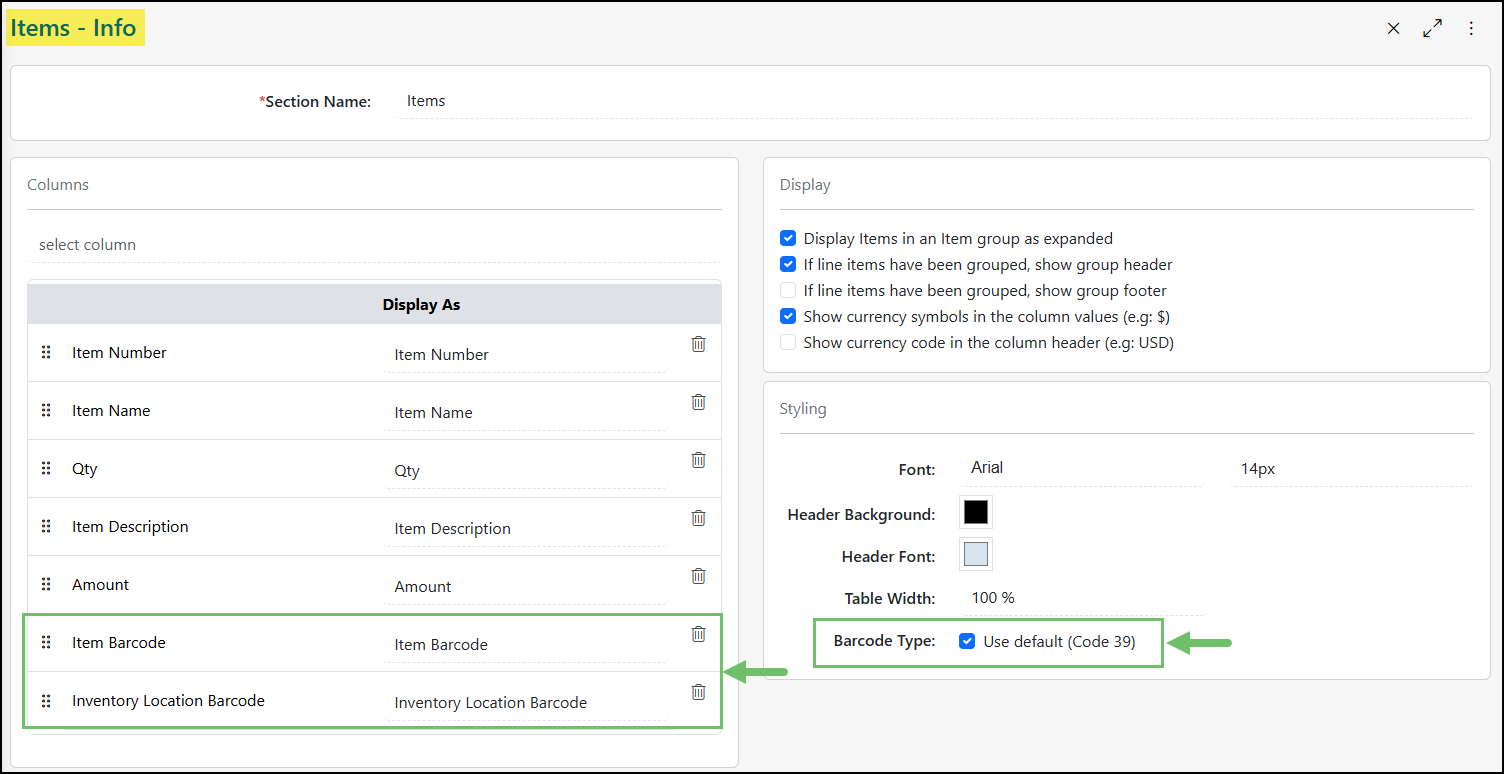1504x774 pixels.
Task: Expand the dialog to full screen
Action: pyautogui.click(x=1432, y=29)
